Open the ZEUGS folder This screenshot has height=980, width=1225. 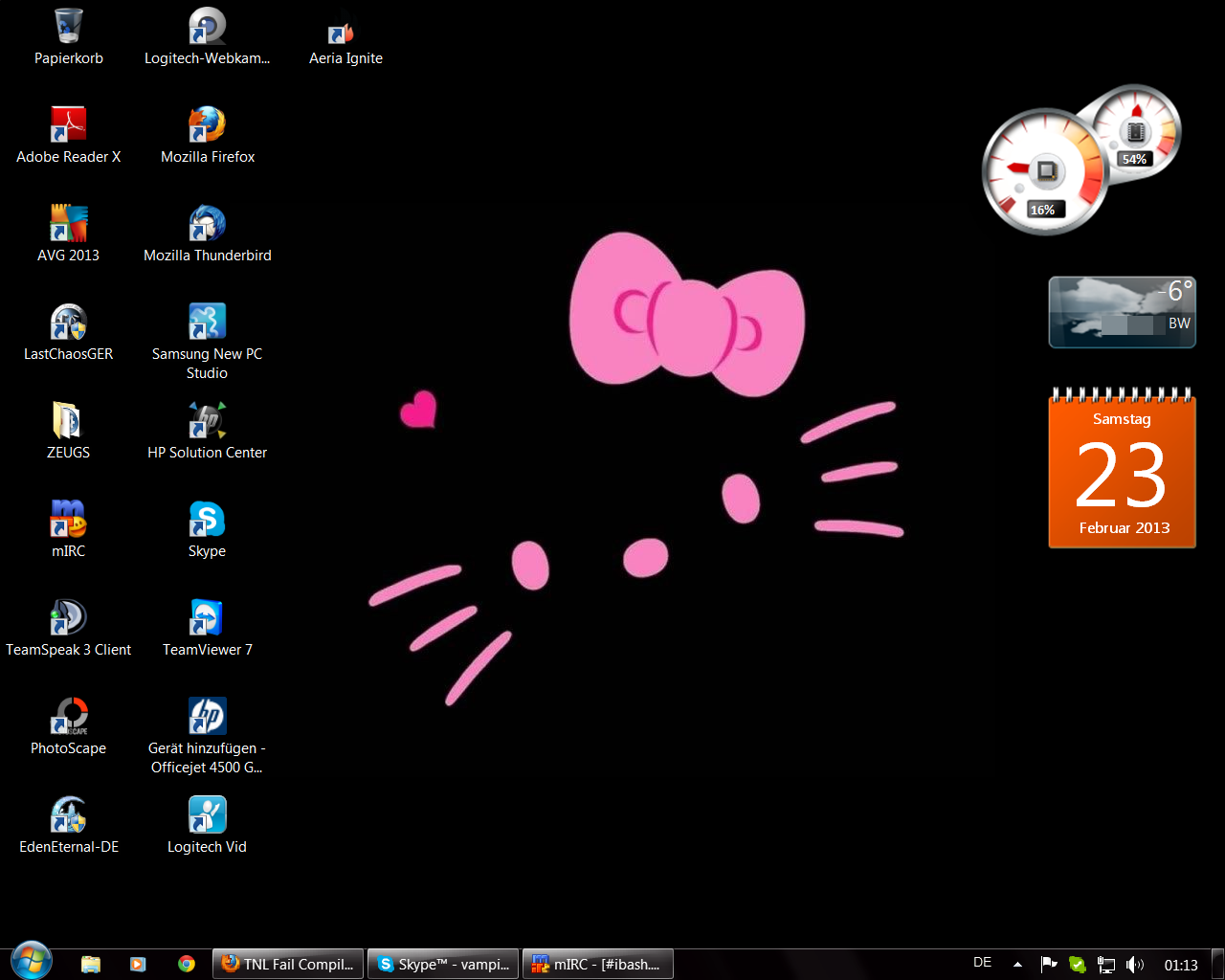[69, 431]
